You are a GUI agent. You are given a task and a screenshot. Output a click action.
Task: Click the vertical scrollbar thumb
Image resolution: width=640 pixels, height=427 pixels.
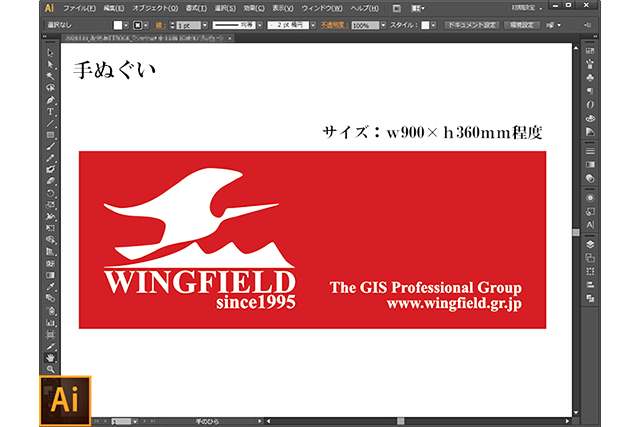click(575, 232)
